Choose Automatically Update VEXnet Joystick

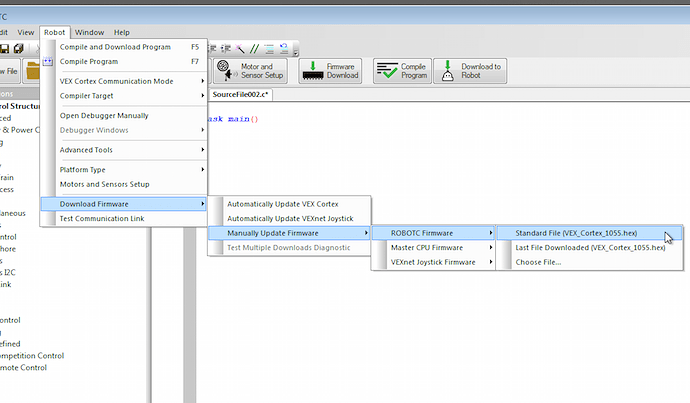289,218
